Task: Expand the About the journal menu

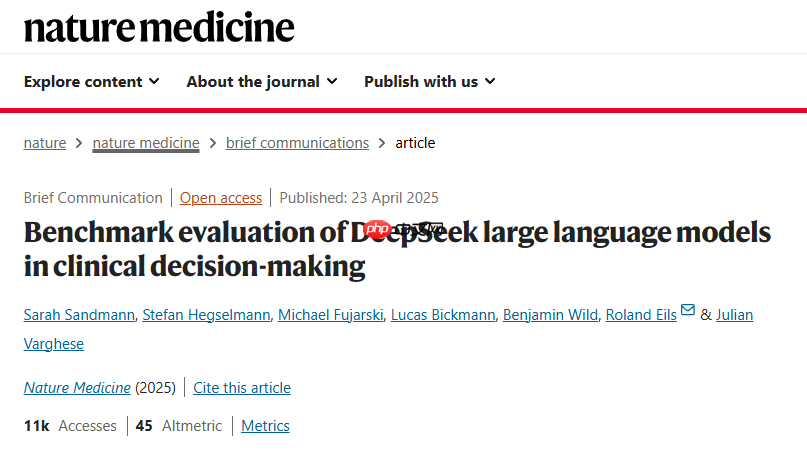Action: pos(262,81)
